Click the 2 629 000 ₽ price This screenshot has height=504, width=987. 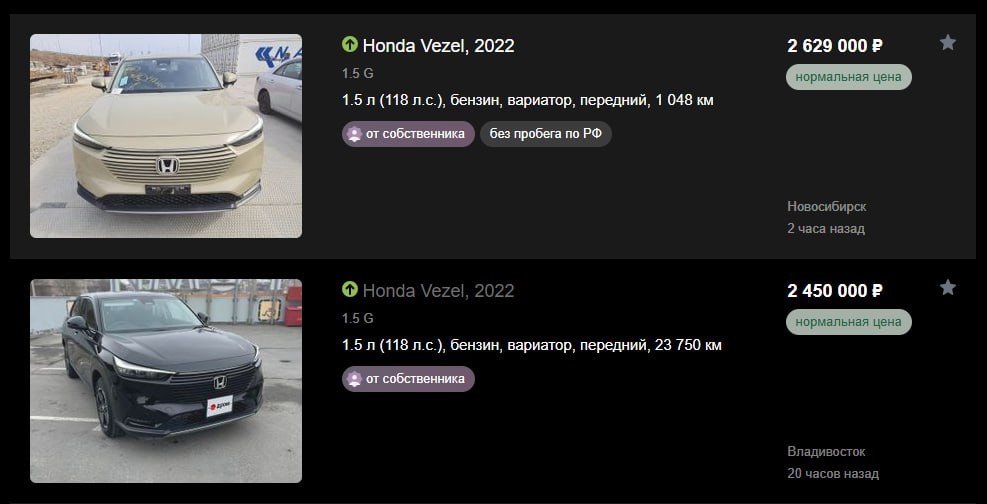(x=835, y=46)
